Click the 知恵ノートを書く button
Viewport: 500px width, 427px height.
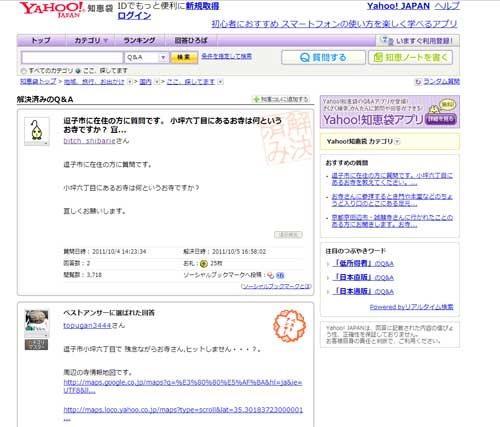pos(410,57)
